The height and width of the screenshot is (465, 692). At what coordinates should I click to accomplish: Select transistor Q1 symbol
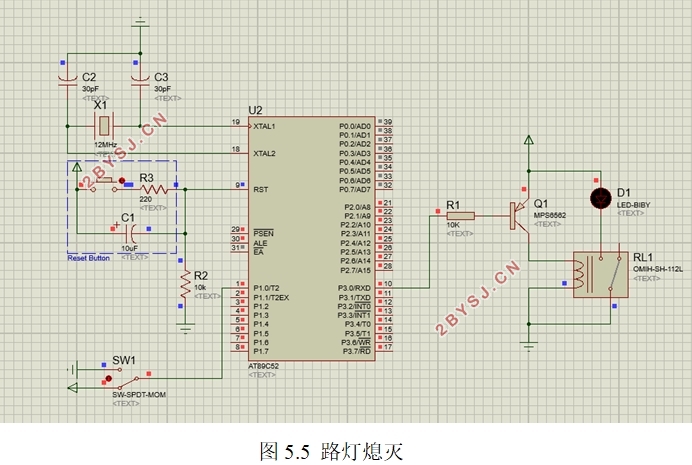pyautogui.click(x=520, y=216)
